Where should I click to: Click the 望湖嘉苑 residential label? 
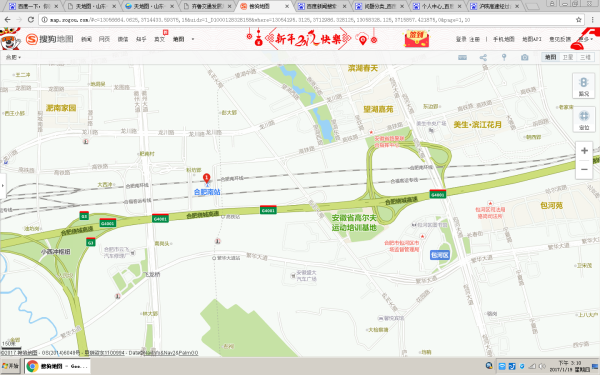coord(378,109)
